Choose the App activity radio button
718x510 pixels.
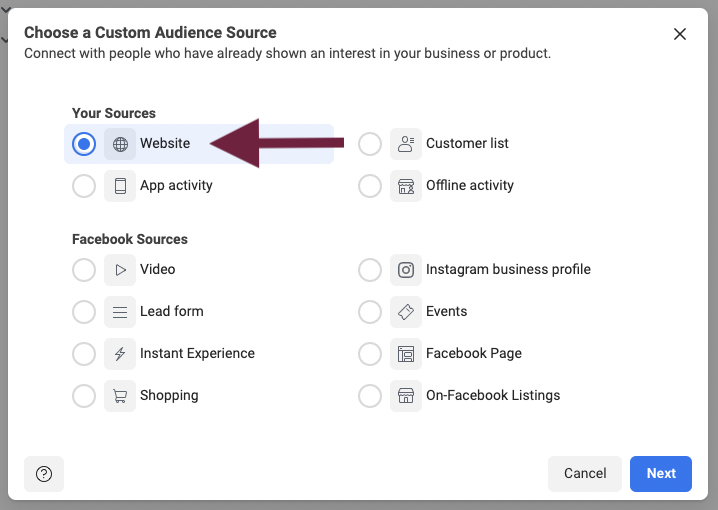[84, 186]
